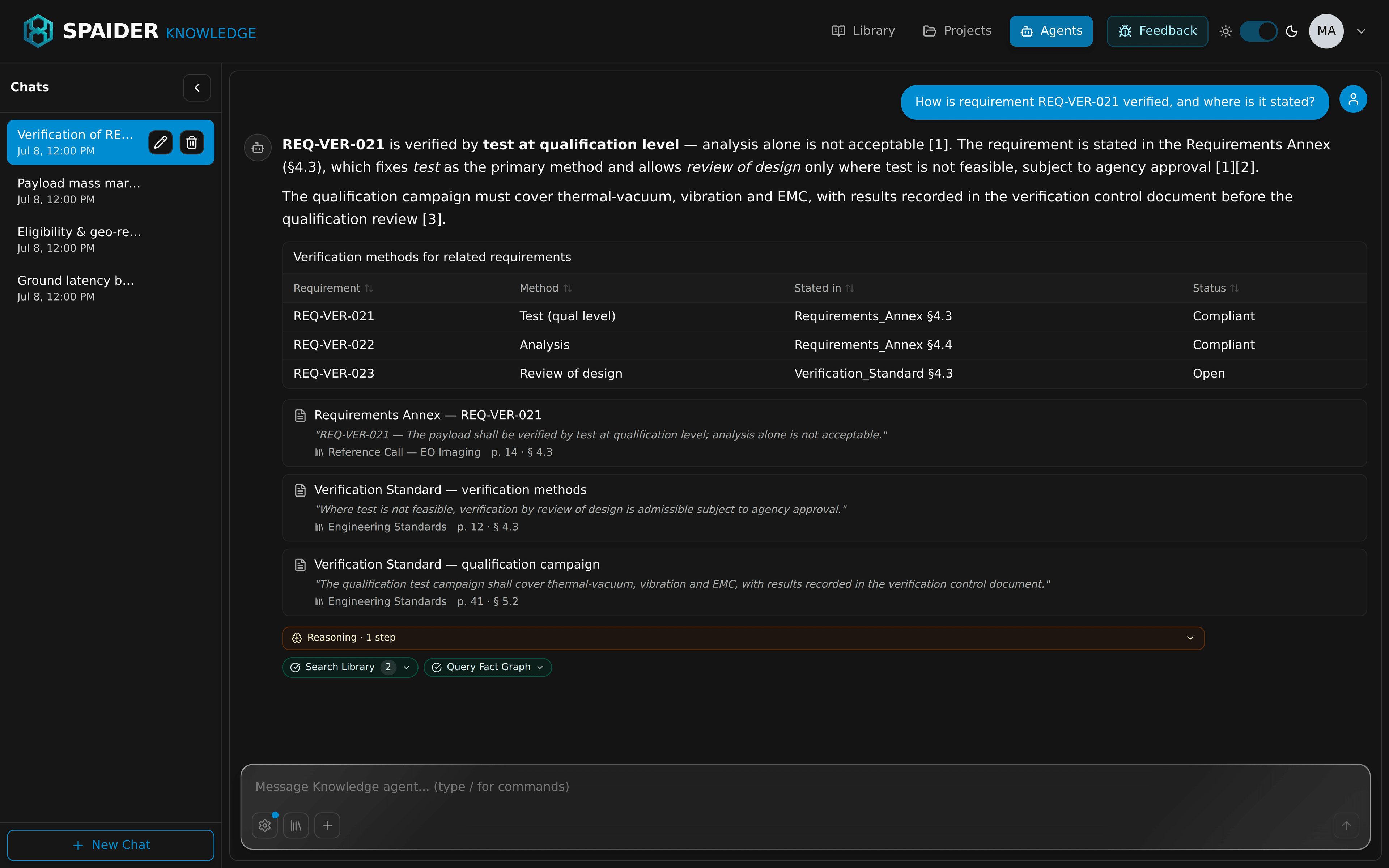Viewport: 1389px width, 868px height.
Task: Rename the Verification of RE… chat
Action: coord(161,142)
